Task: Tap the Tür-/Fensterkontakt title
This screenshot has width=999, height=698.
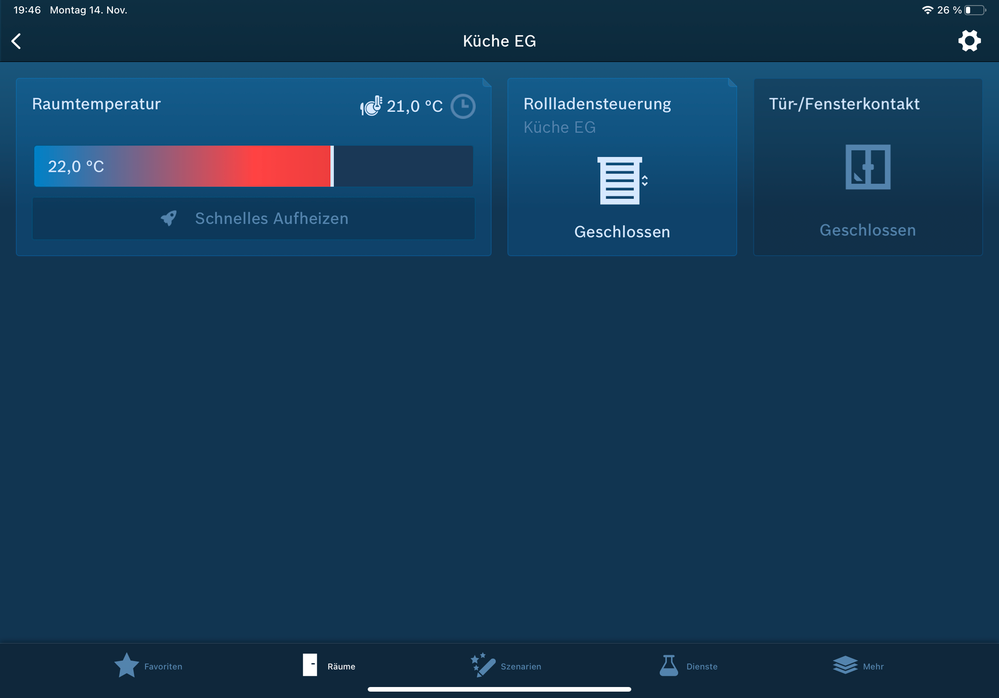Action: 844,104
